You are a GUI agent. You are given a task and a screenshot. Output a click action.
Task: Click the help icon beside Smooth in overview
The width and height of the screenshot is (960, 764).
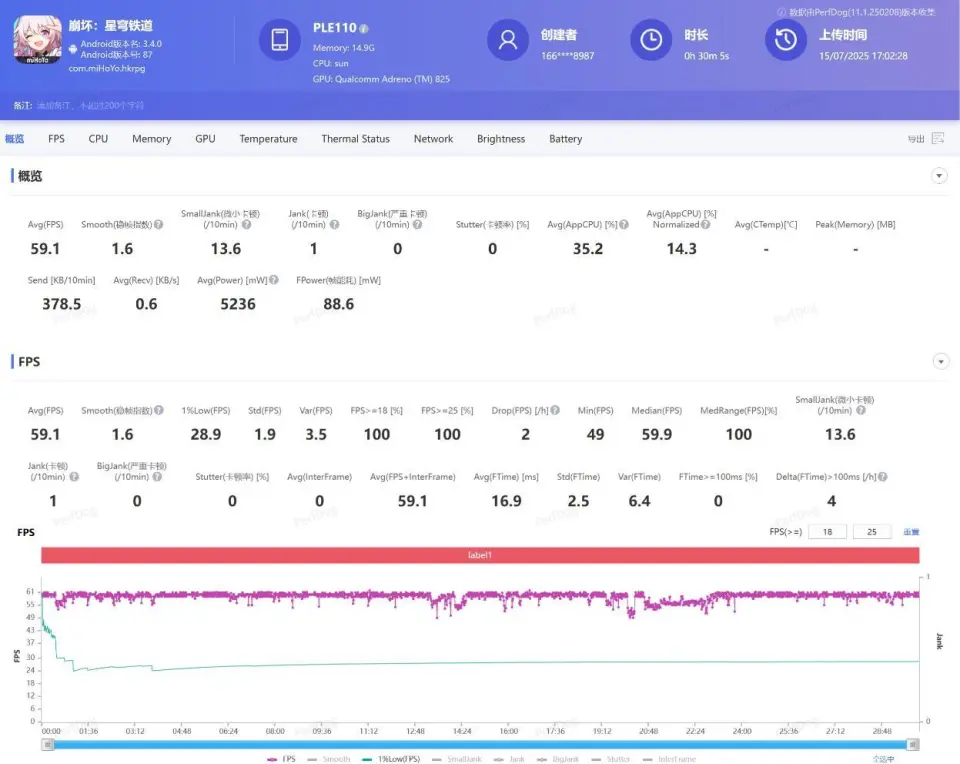tap(158, 225)
